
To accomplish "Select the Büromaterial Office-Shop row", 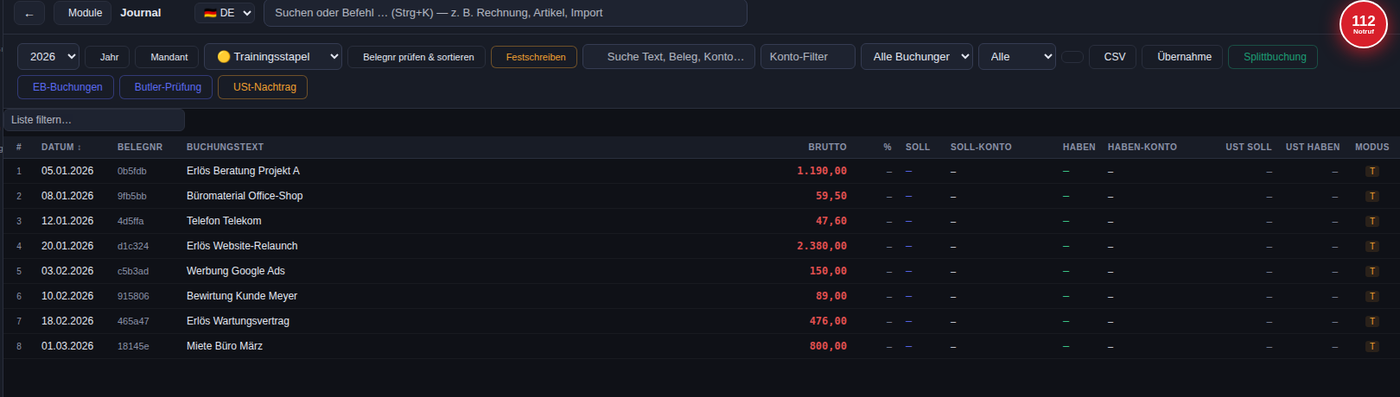I will point(700,196).
